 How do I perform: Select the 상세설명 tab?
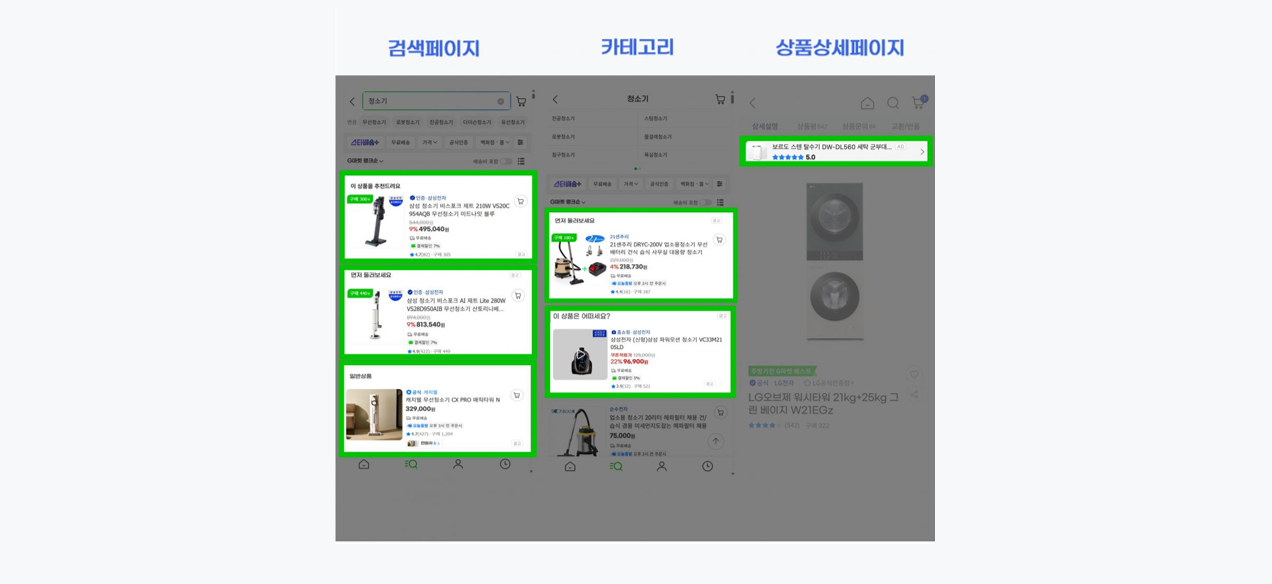point(765,126)
